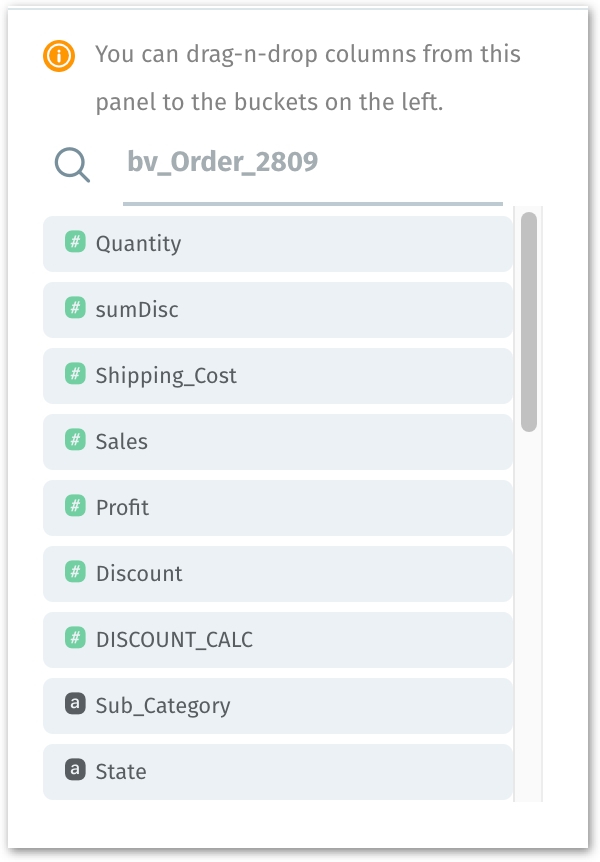Click the column list scrollbar thumb
Viewport: 600px width, 862px height.
(529, 322)
